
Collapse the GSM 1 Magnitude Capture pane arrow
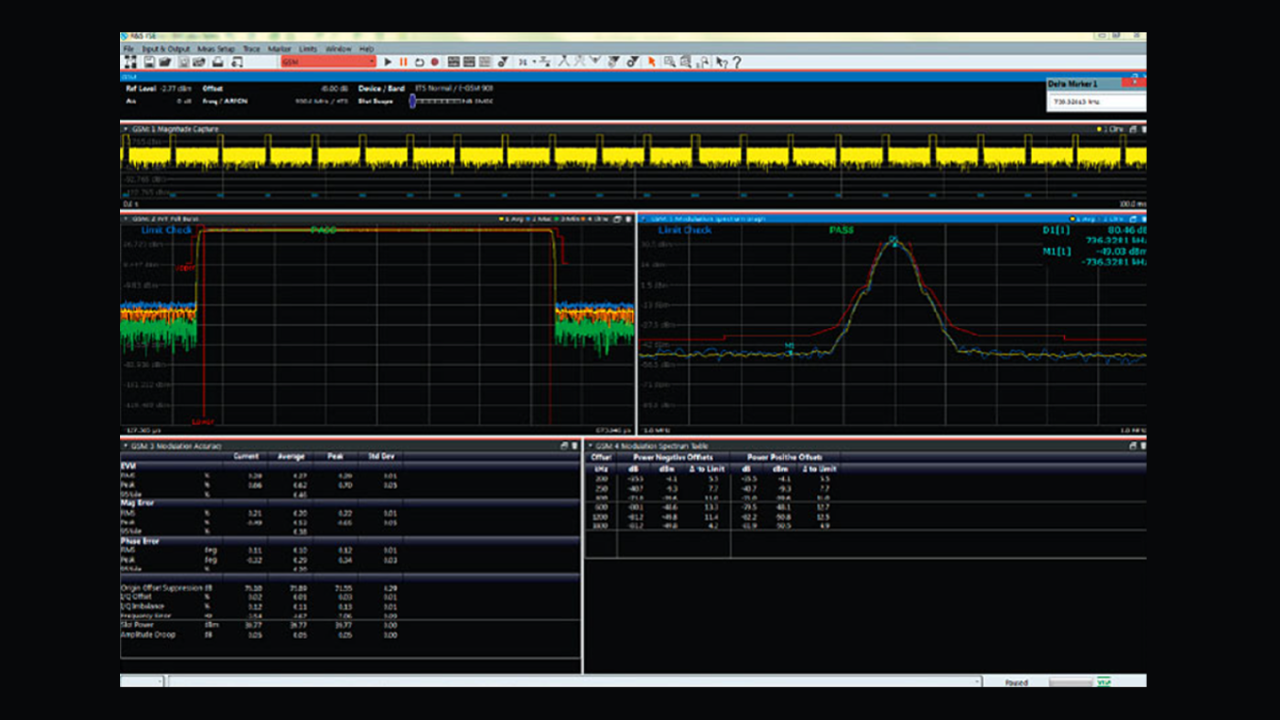[x=125, y=129]
